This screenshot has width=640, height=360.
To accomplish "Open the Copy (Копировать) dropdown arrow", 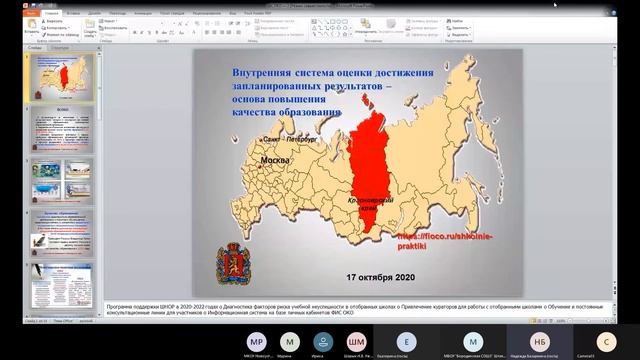I will [x=69, y=28].
